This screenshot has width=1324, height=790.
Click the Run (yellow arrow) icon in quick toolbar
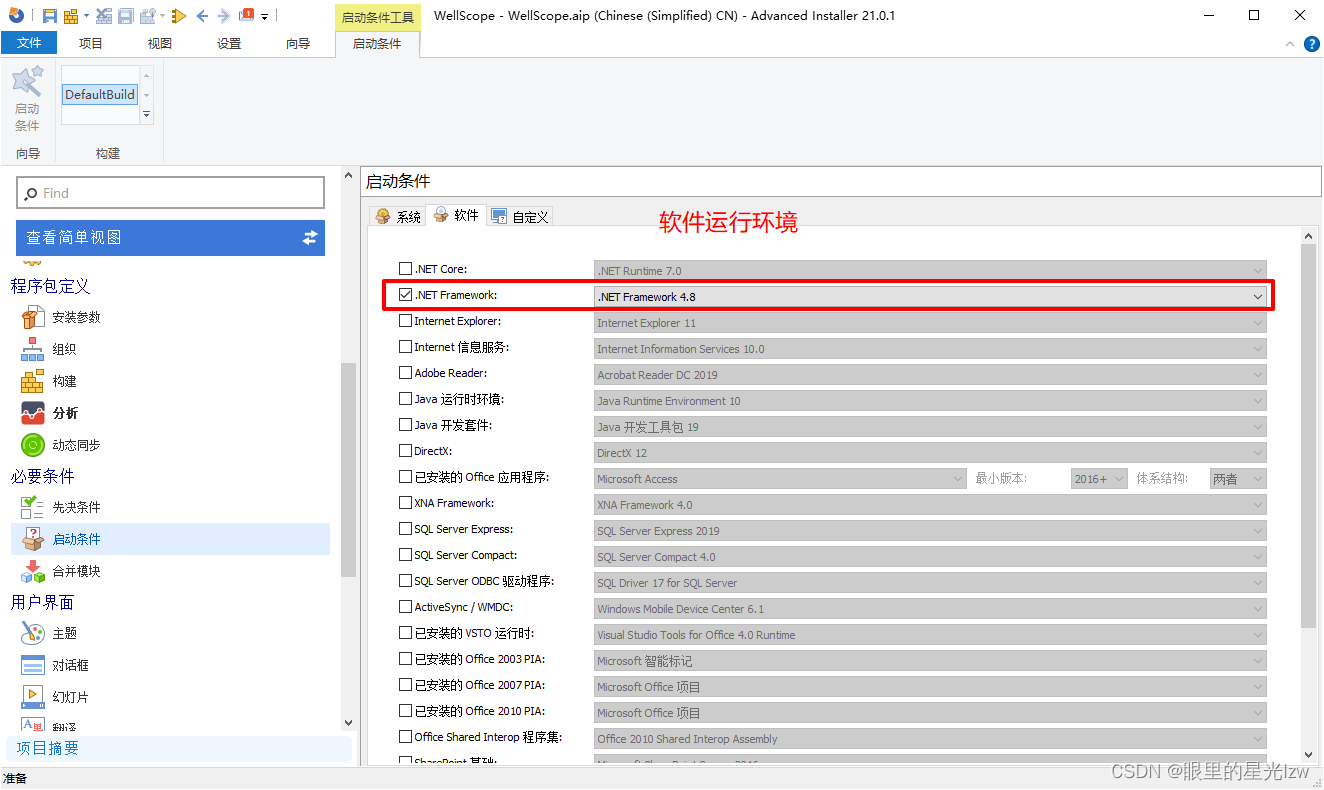[x=179, y=15]
